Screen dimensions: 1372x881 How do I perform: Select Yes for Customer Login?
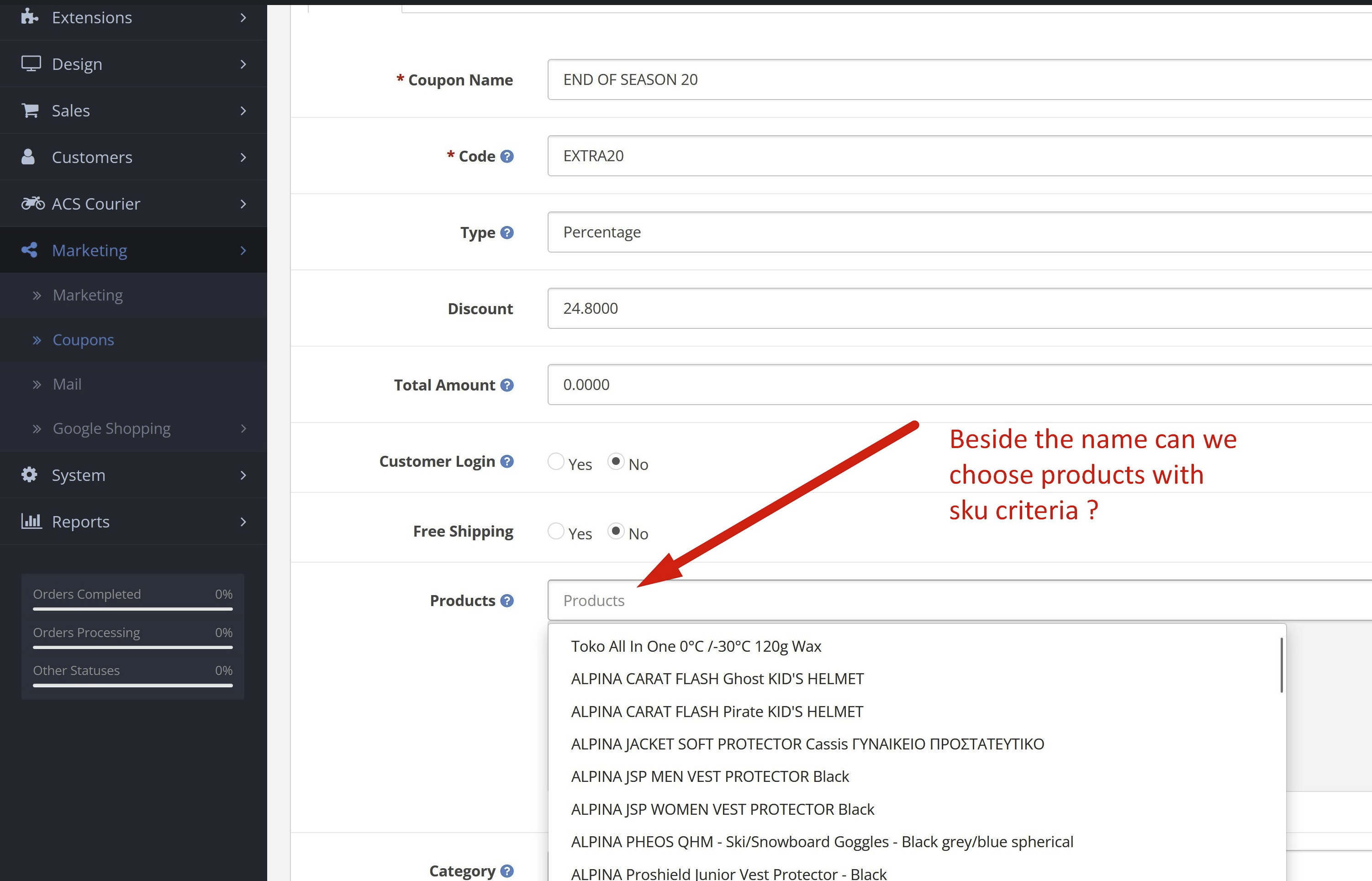556,462
